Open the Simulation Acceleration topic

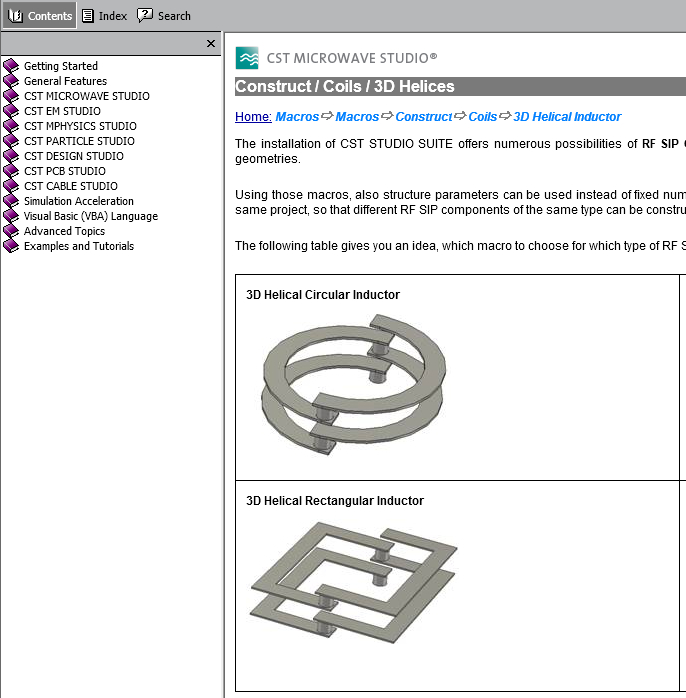79,201
